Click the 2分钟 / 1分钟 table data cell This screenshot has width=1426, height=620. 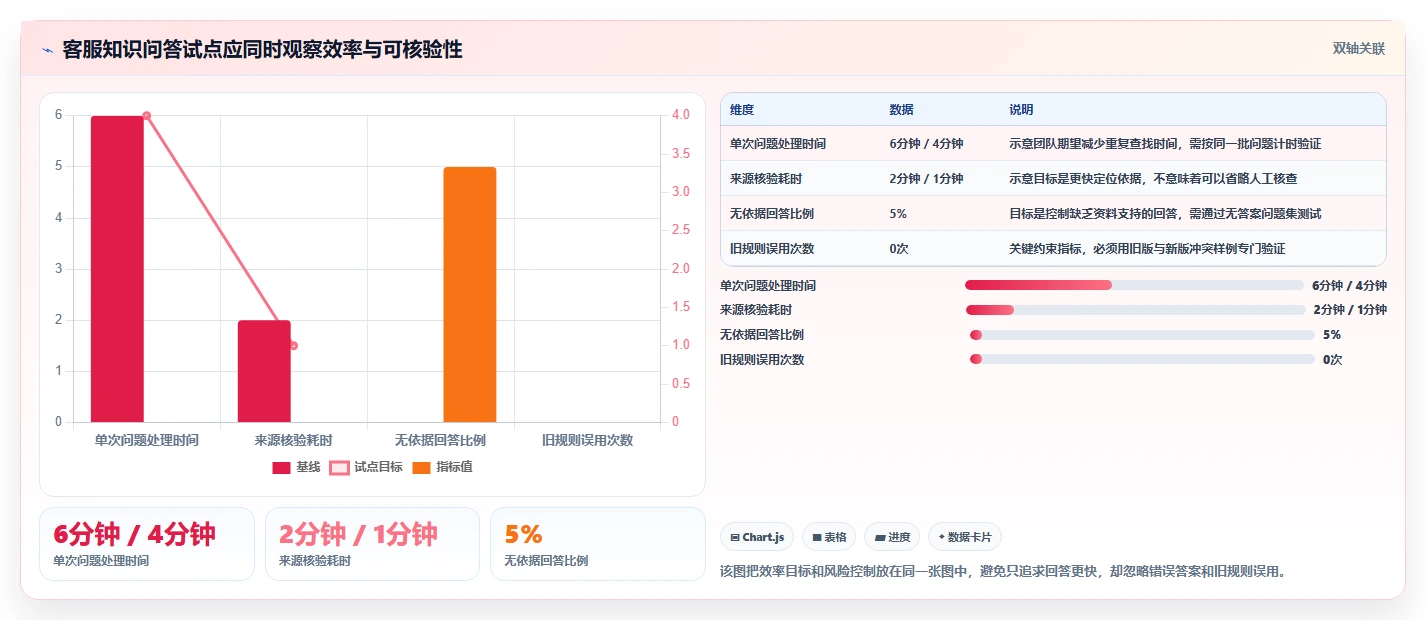click(926, 179)
